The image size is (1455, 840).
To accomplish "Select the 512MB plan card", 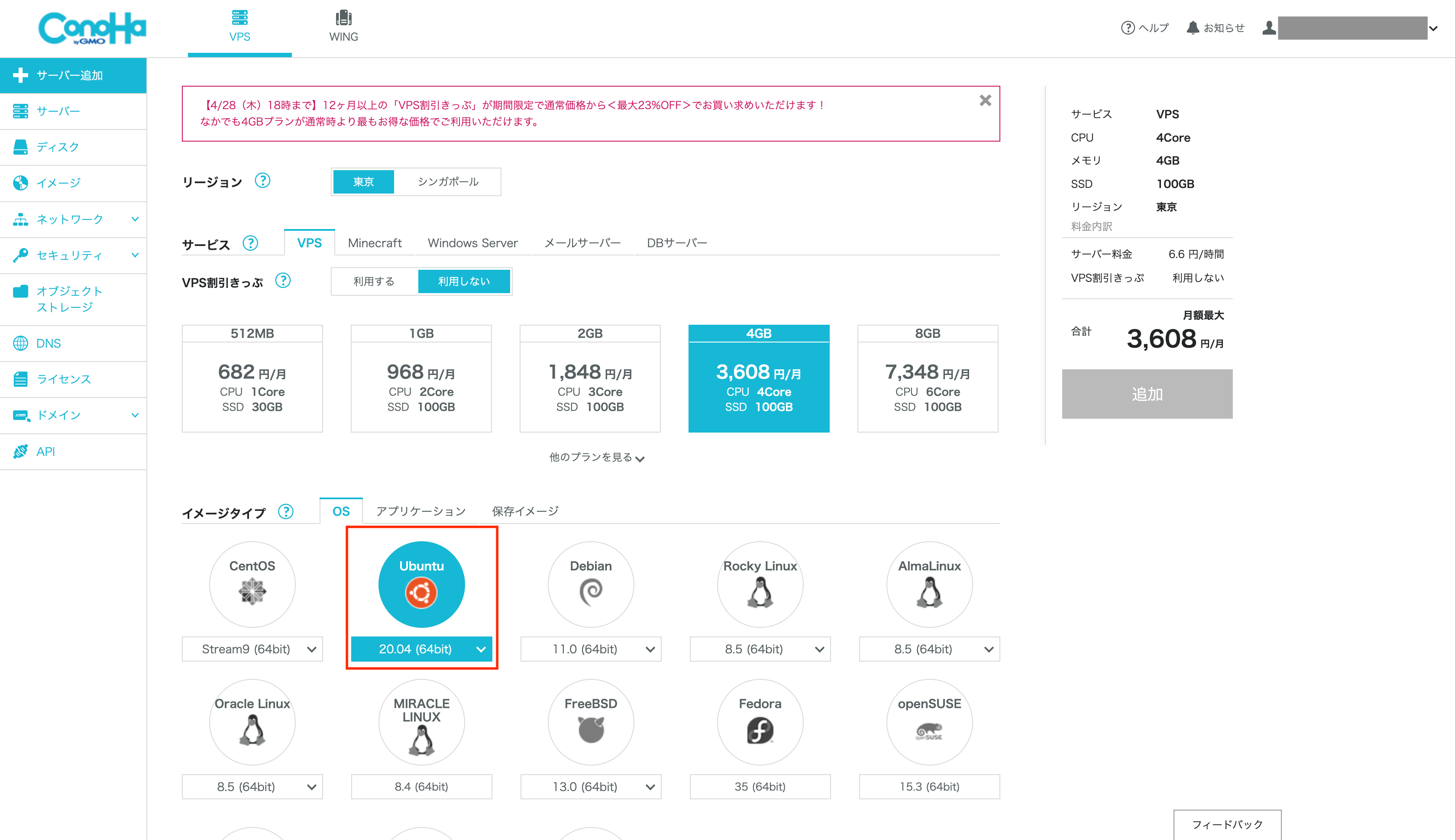I will [252, 378].
